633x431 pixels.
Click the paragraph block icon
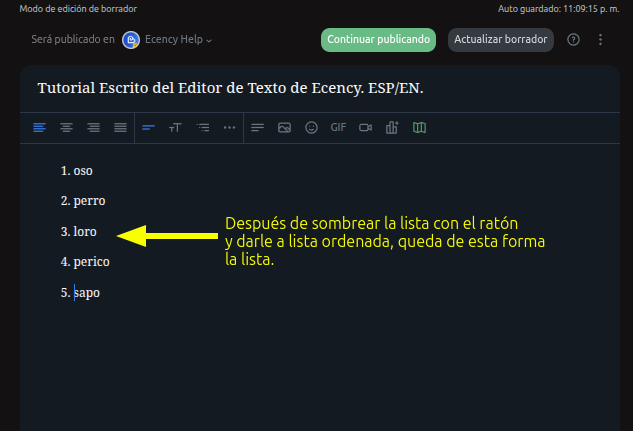click(x=257, y=128)
